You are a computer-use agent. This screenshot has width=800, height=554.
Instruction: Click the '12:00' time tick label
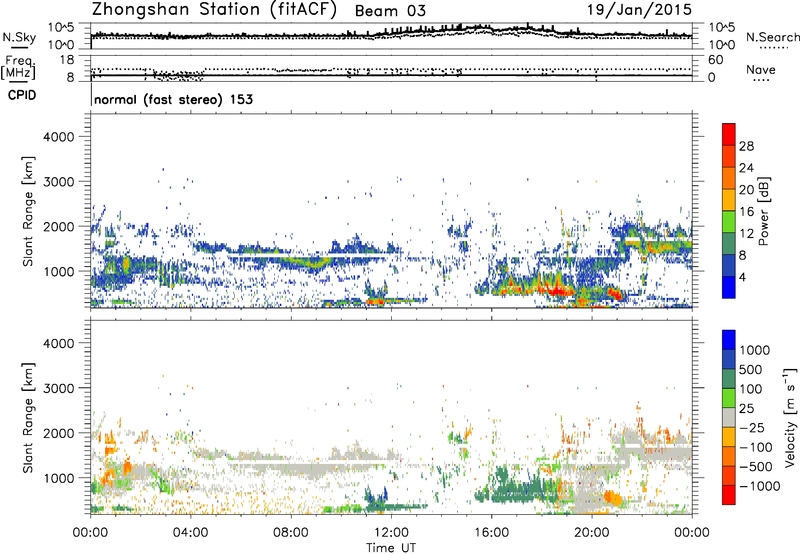click(391, 533)
